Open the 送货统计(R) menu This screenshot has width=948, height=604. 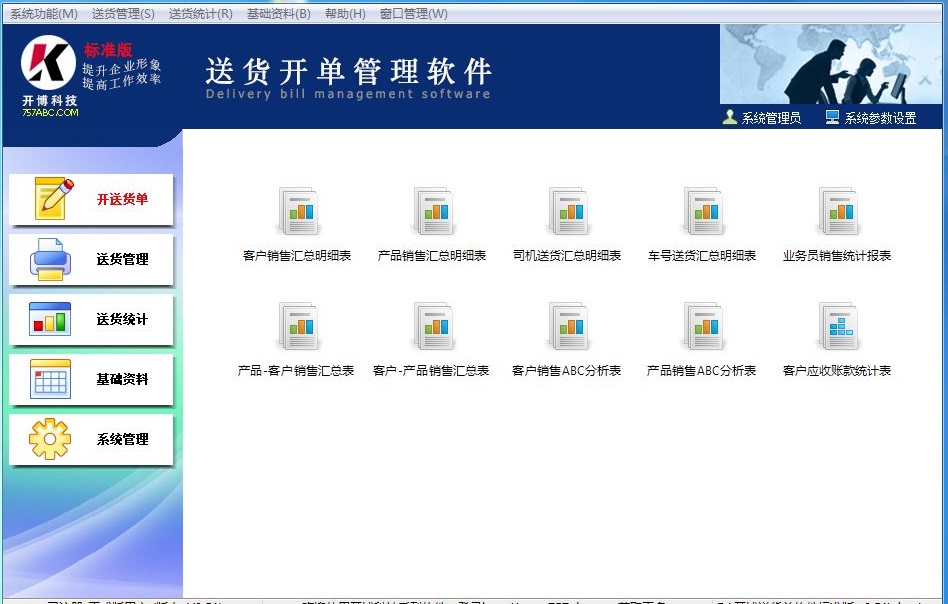198,14
